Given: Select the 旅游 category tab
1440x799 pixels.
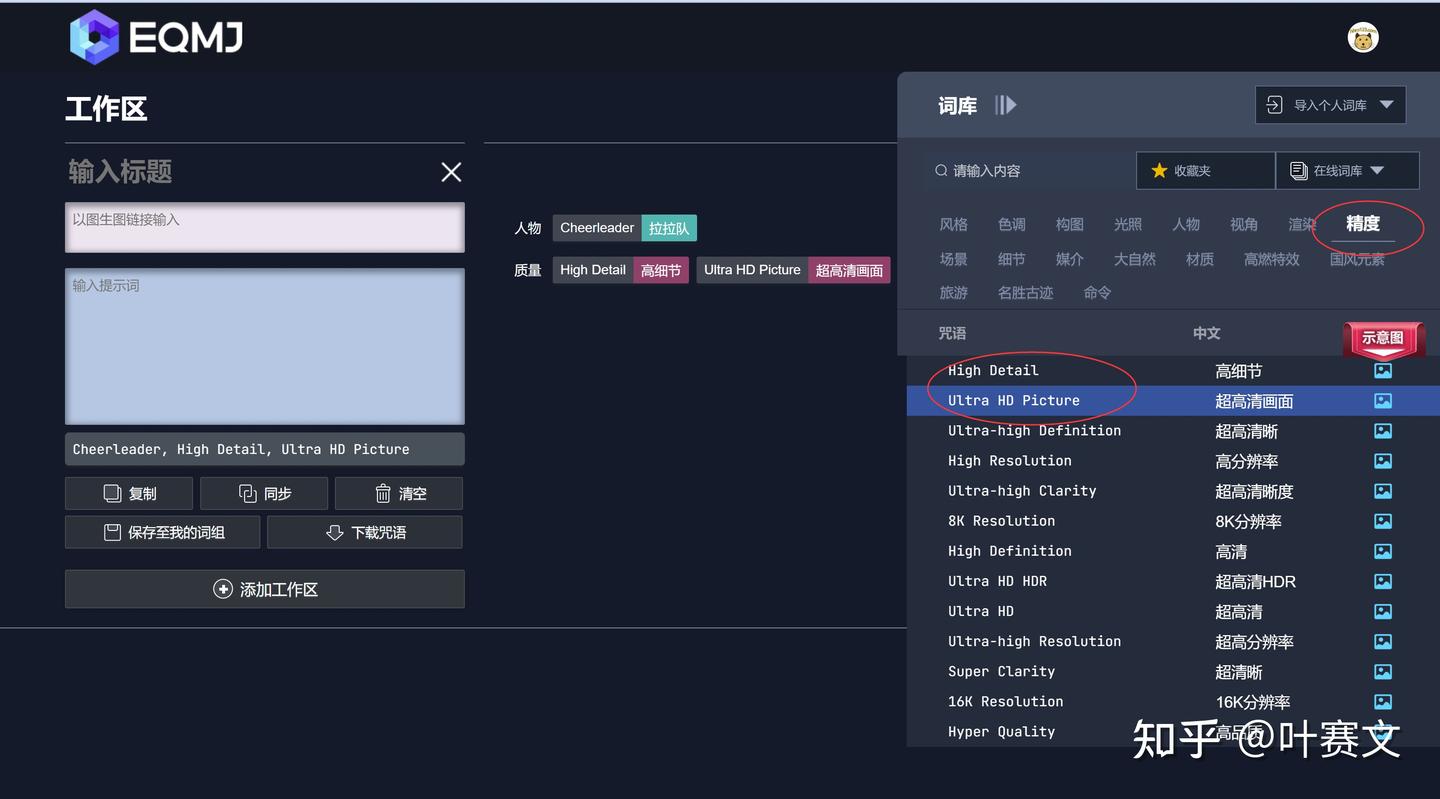Looking at the screenshot, I should point(953,293).
